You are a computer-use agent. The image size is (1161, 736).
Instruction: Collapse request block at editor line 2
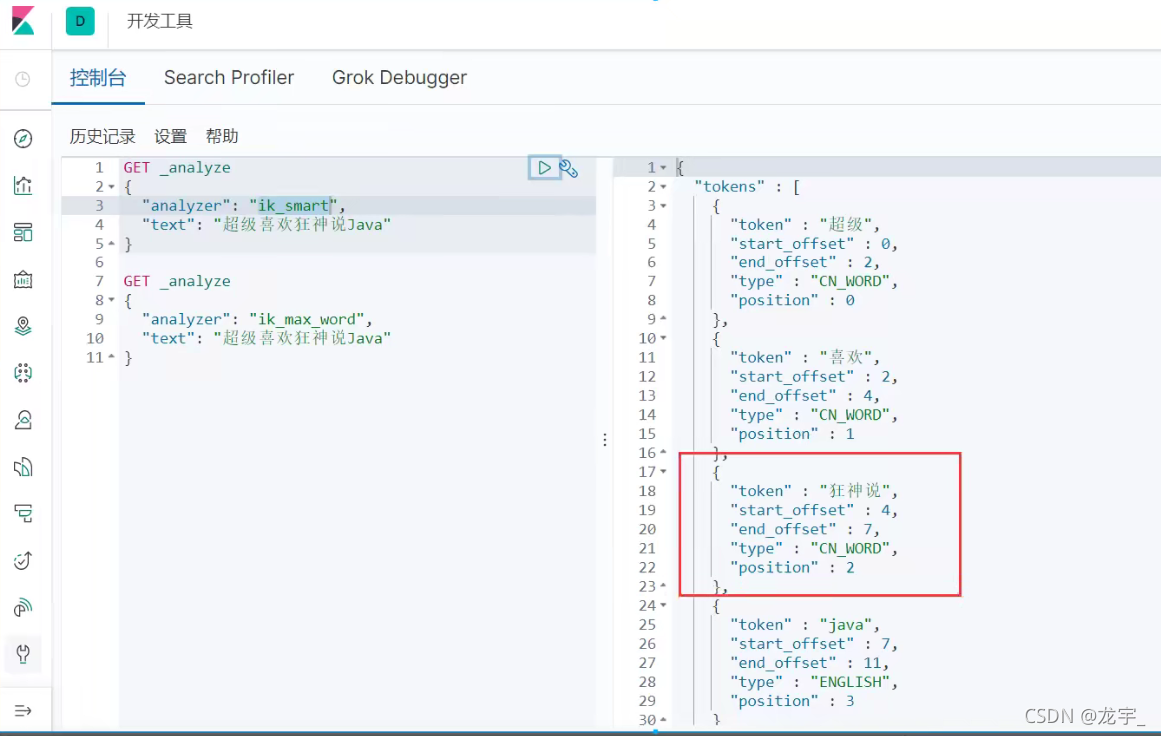(x=112, y=187)
